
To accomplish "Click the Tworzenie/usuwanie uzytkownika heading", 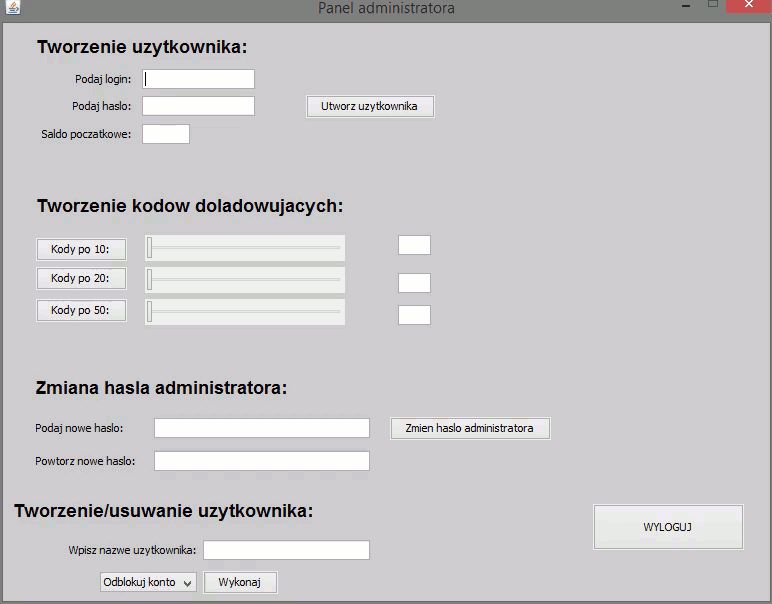I will point(163,511).
